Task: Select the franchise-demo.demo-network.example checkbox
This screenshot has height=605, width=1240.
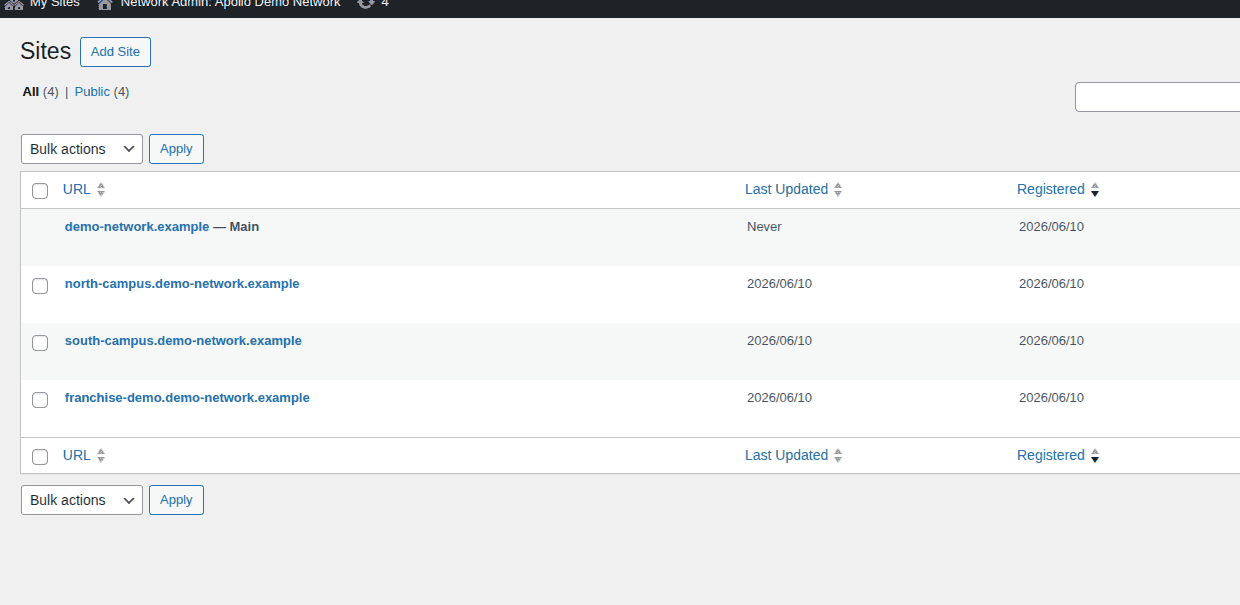Action: click(x=40, y=400)
